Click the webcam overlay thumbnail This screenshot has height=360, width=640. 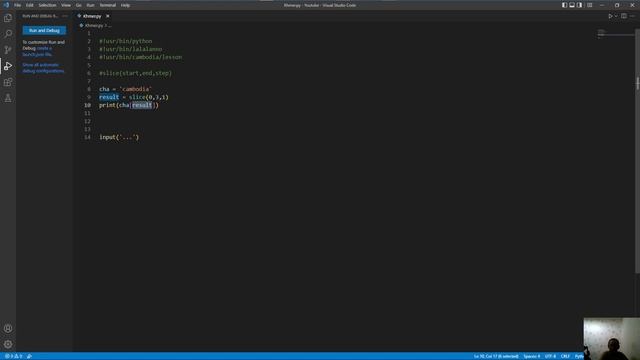[611, 338]
